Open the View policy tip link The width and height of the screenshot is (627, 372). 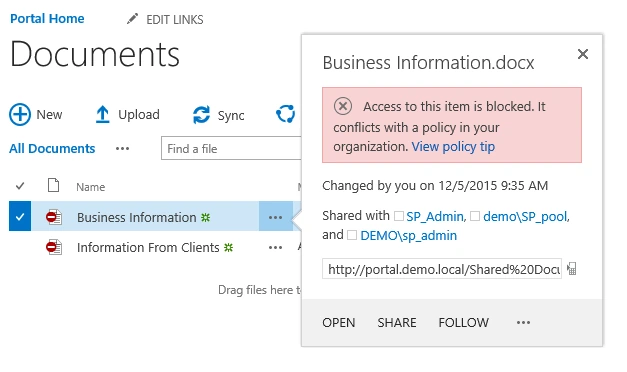[453, 147]
